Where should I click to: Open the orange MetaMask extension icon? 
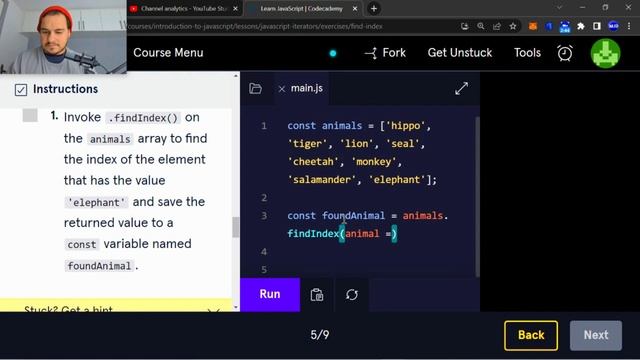tap(533, 27)
